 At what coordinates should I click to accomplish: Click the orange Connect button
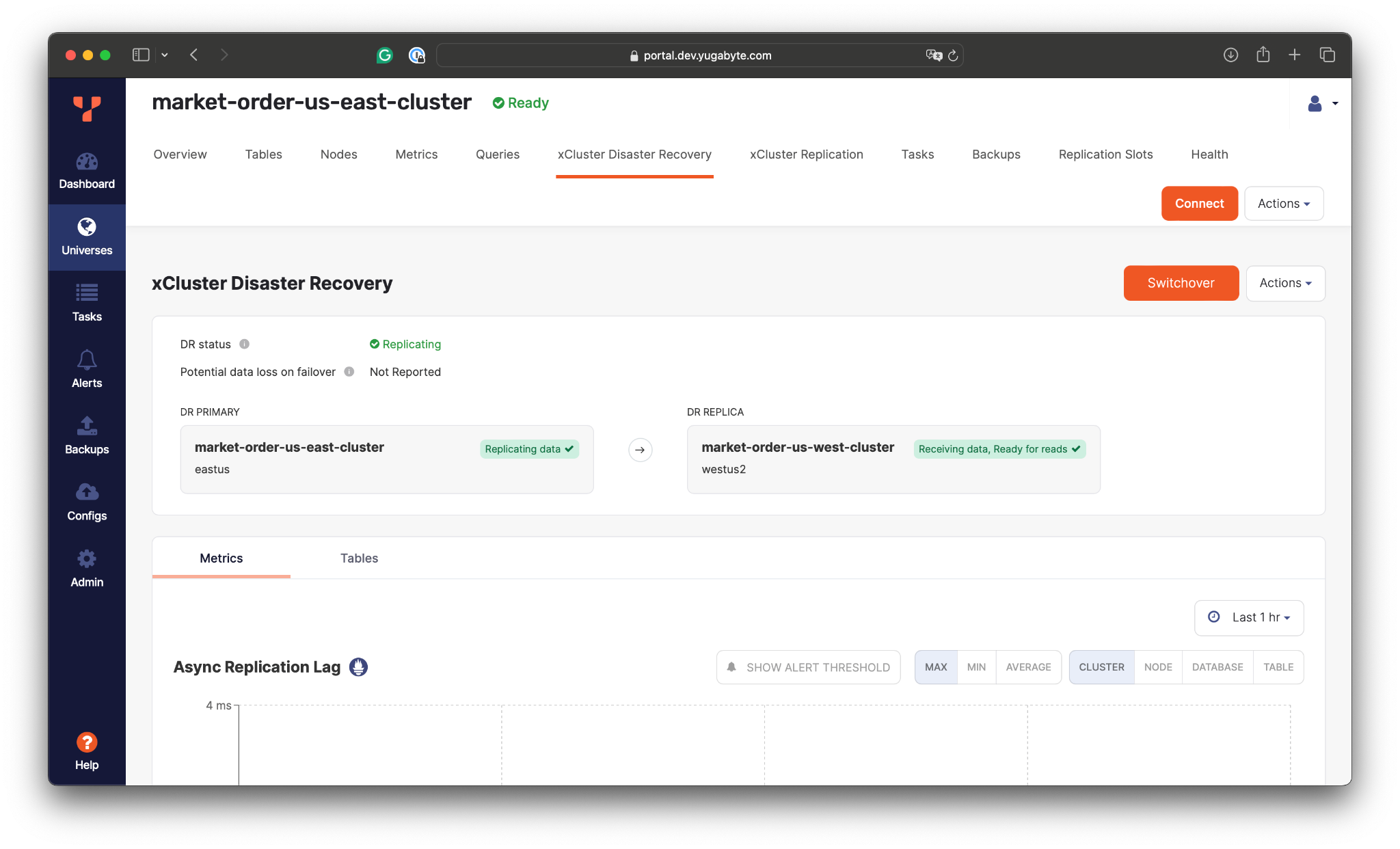[x=1199, y=204]
